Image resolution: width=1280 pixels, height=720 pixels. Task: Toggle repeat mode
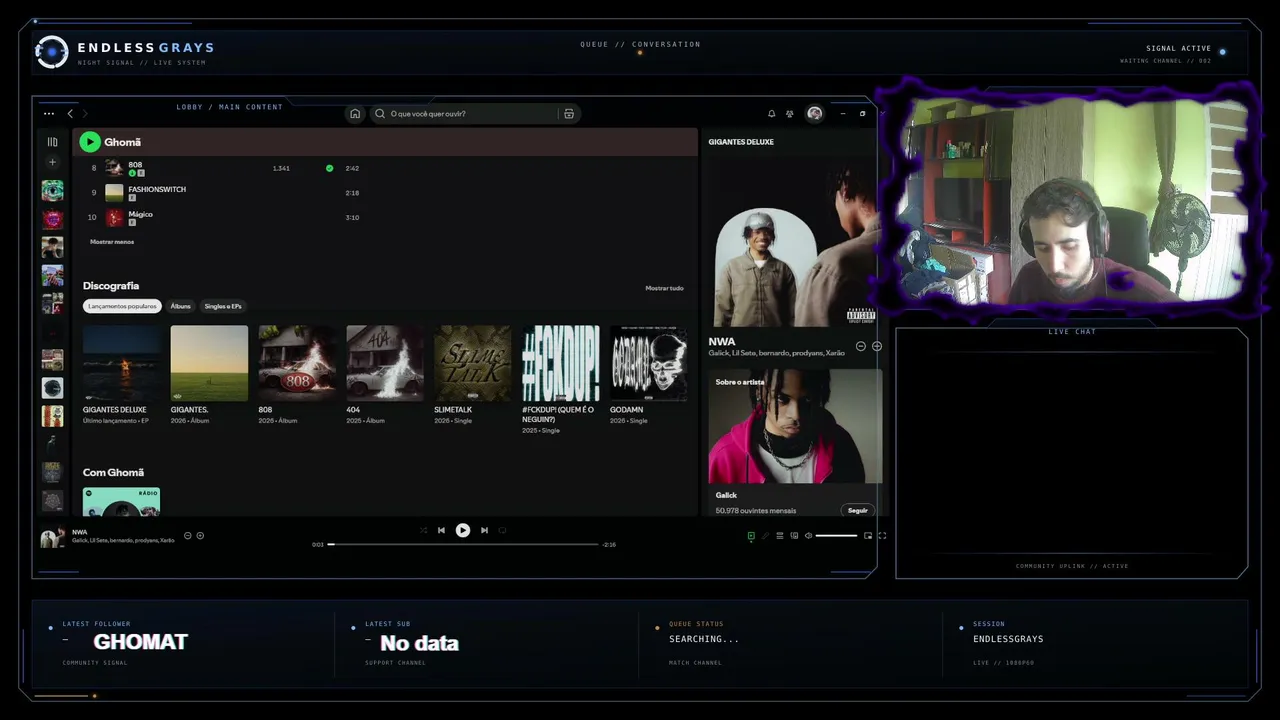(x=502, y=531)
